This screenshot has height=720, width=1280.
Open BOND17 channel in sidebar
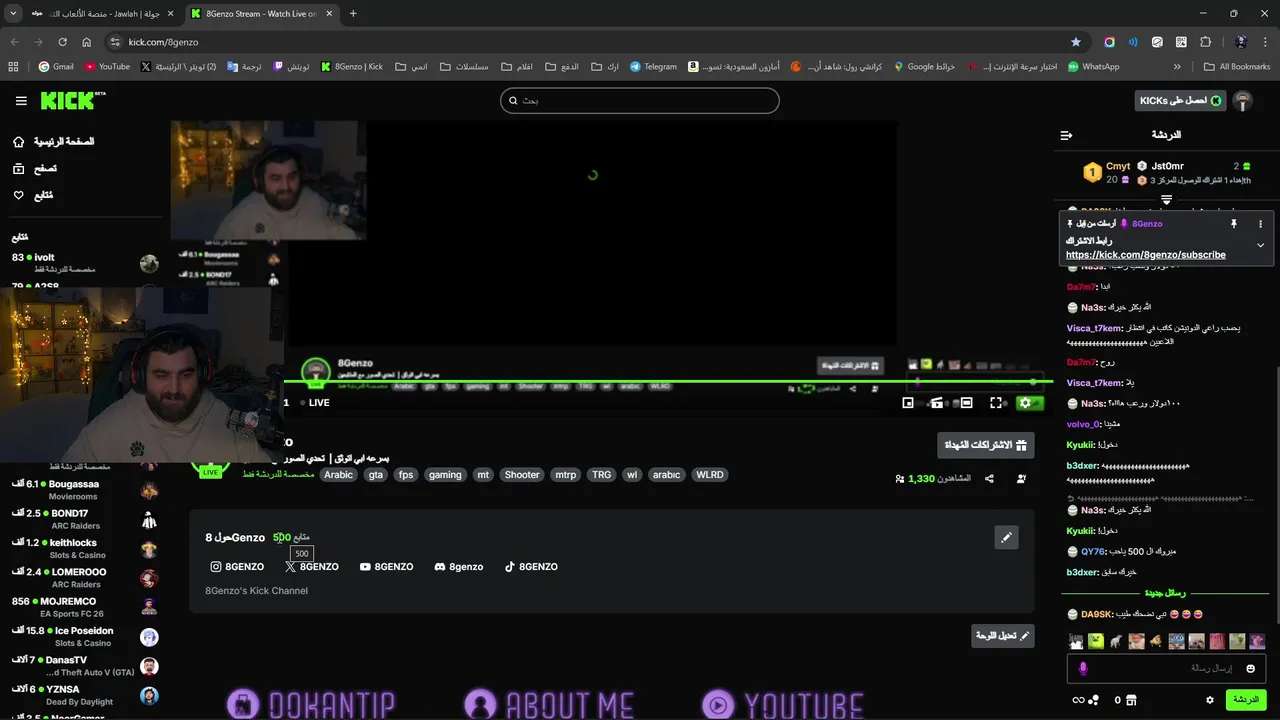[85, 519]
